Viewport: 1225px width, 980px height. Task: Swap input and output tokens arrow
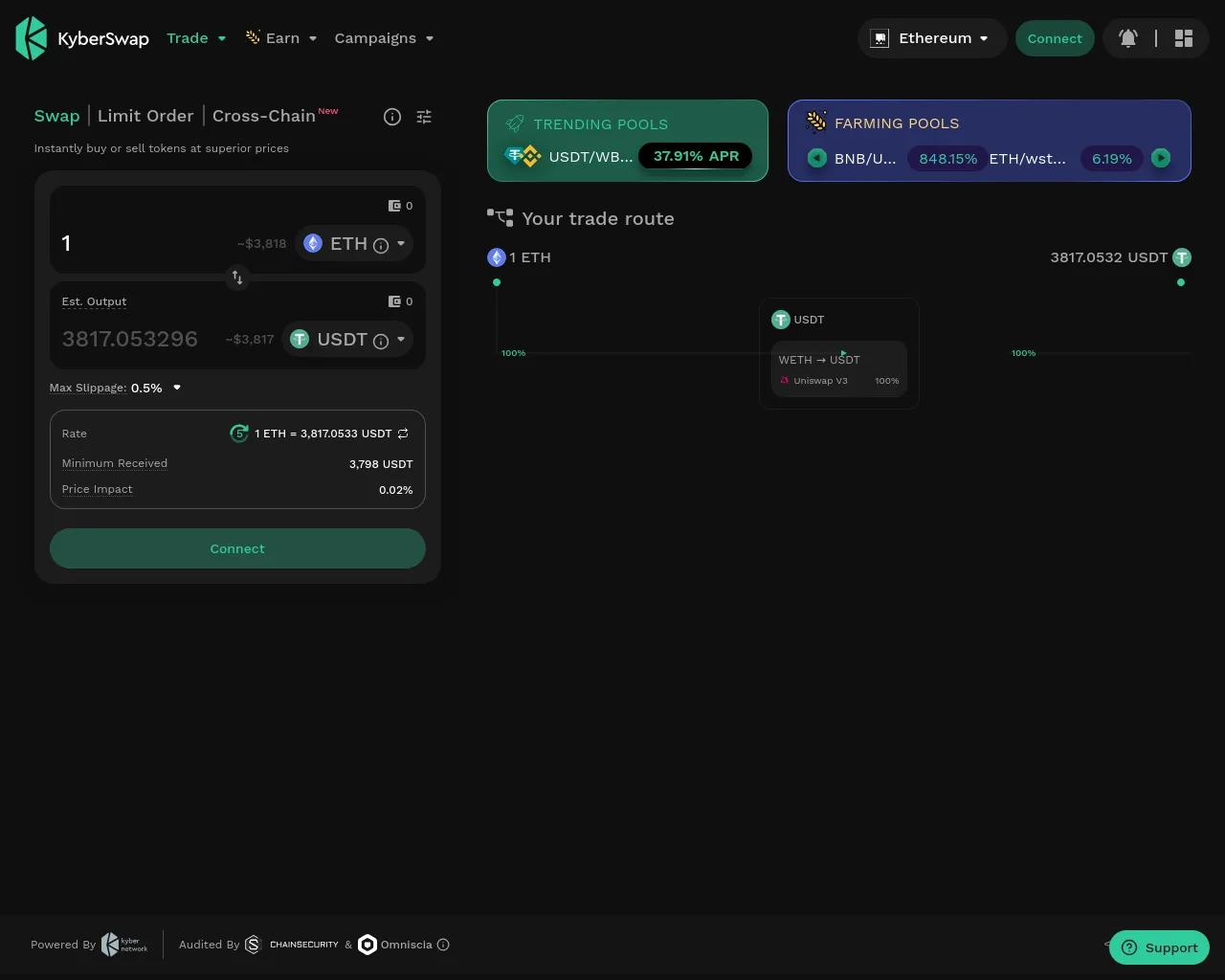[x=237, y=278]
